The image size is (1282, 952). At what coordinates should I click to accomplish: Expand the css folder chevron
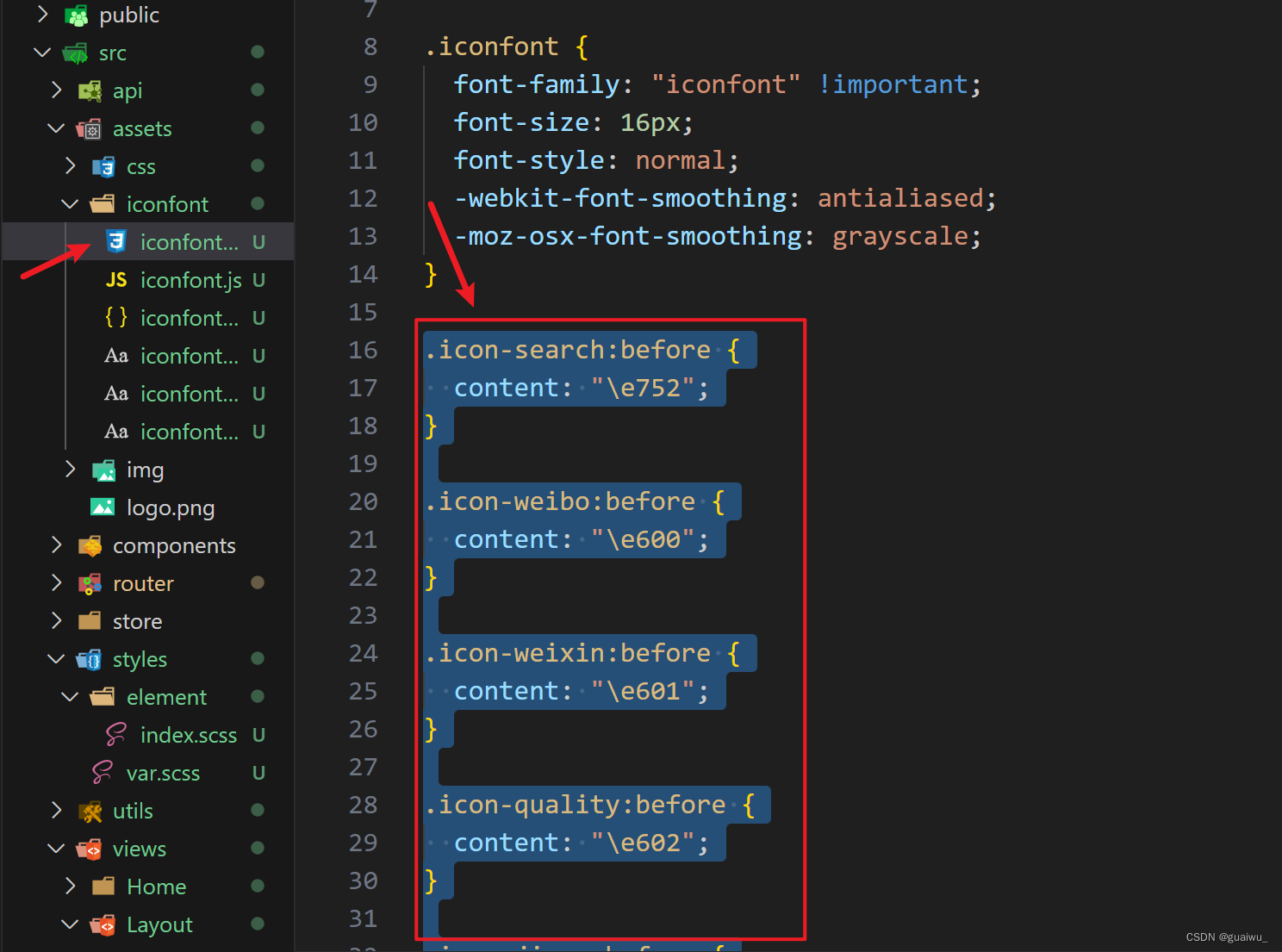71,166
